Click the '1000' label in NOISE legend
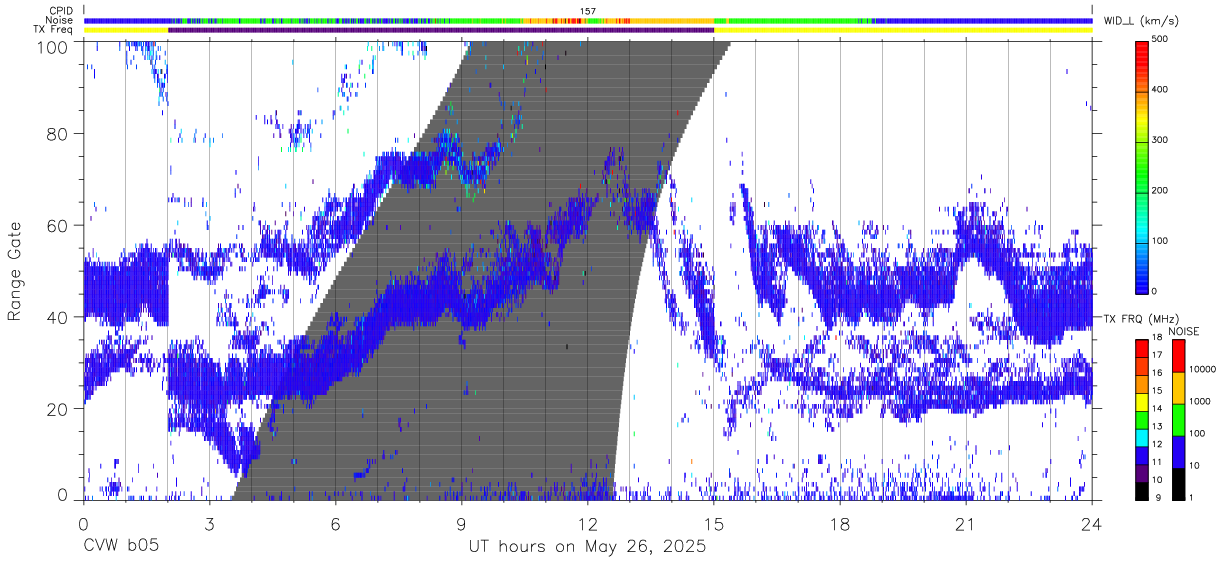1228x567 pixels. (1200, 401)
